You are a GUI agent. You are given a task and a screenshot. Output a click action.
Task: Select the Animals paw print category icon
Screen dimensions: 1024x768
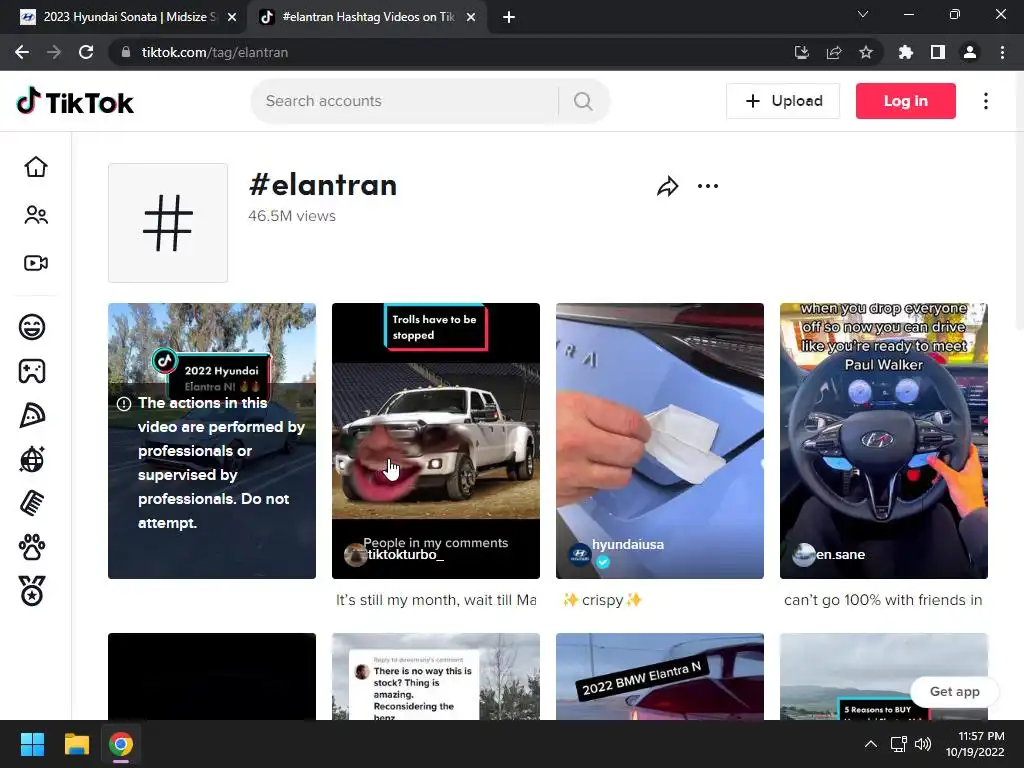coord(32,547)
